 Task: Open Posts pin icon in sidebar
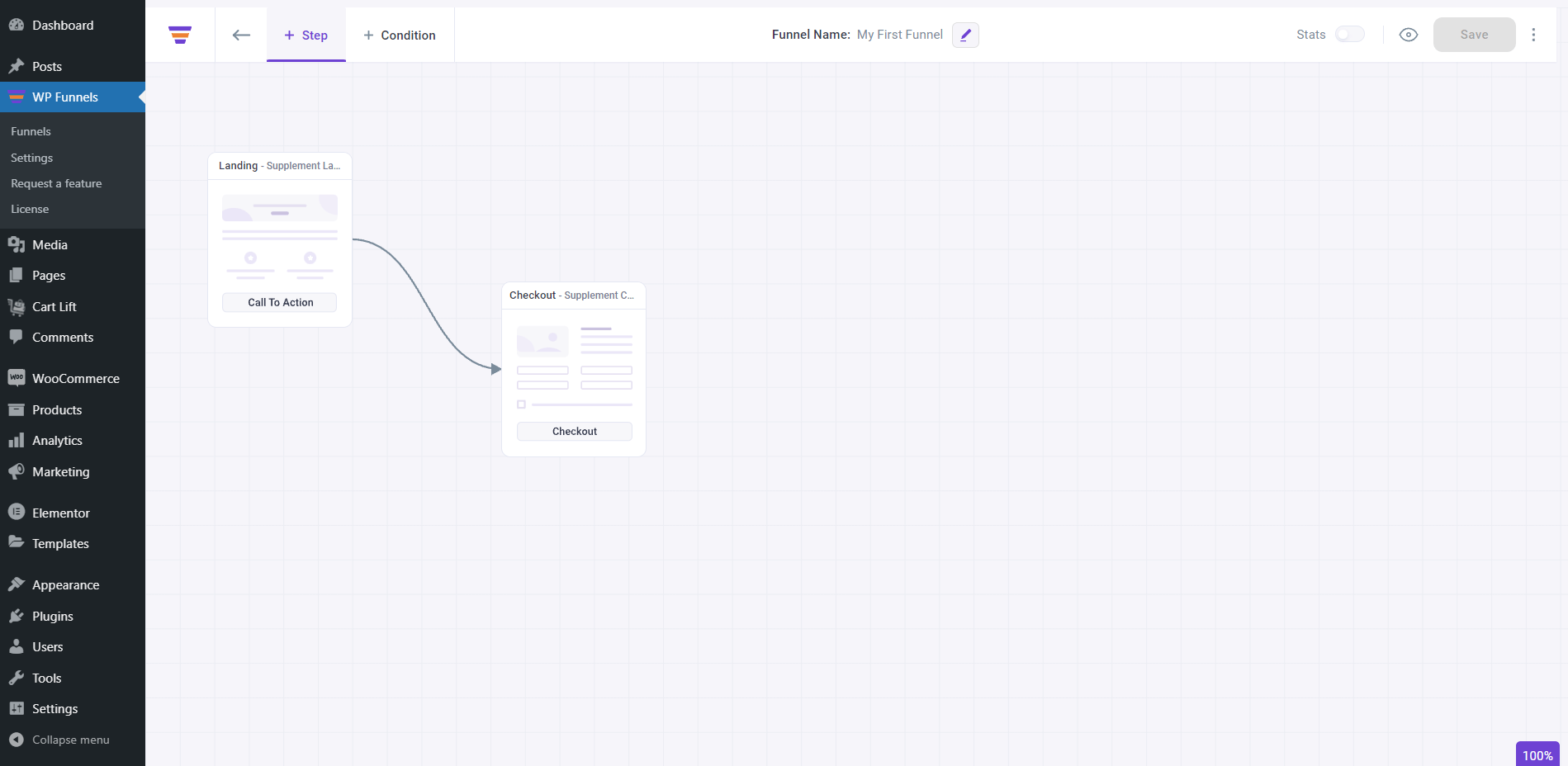point(17,66)
